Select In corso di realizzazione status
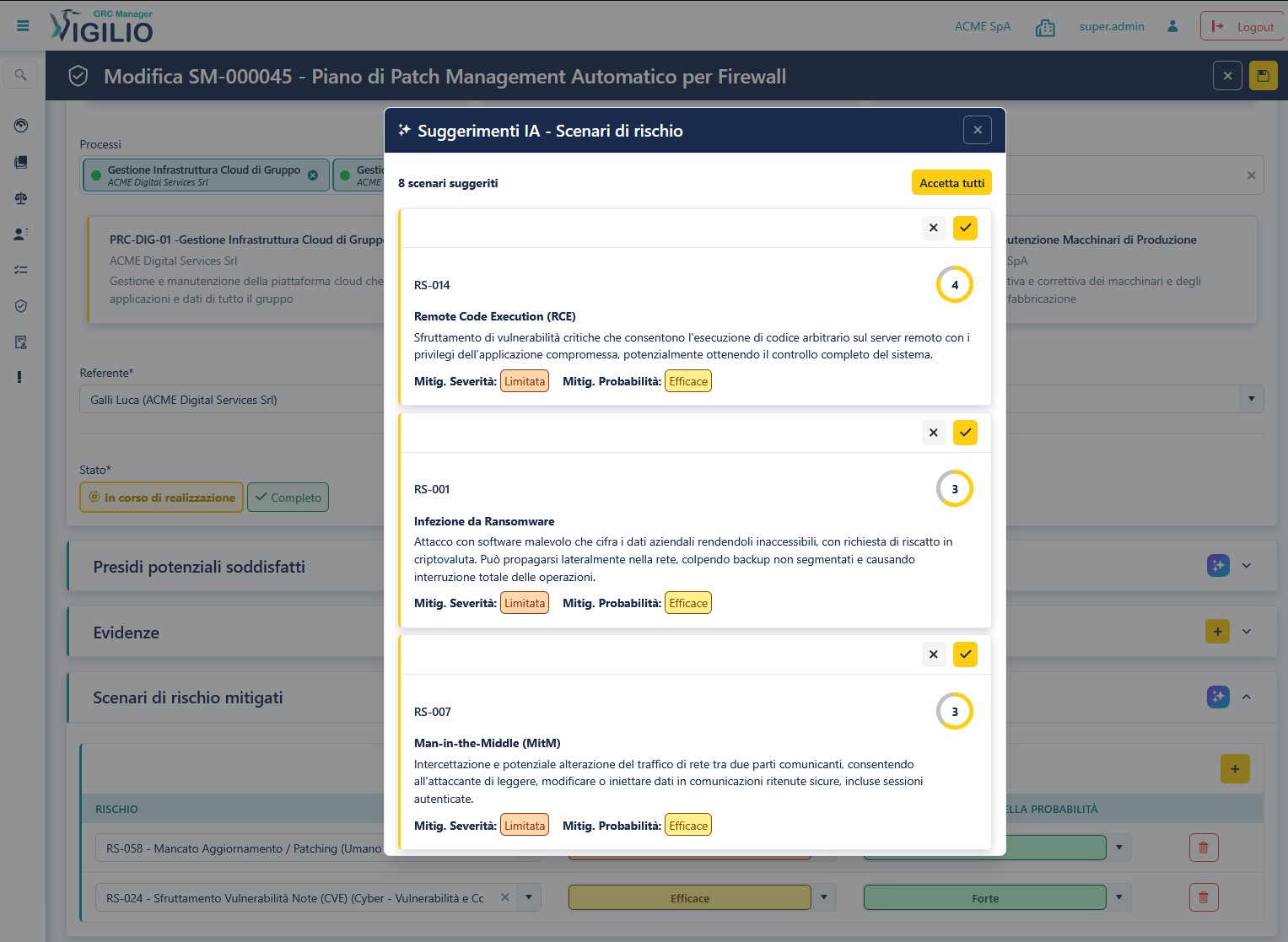1288x942 pixels. click(x=162, y=498)
